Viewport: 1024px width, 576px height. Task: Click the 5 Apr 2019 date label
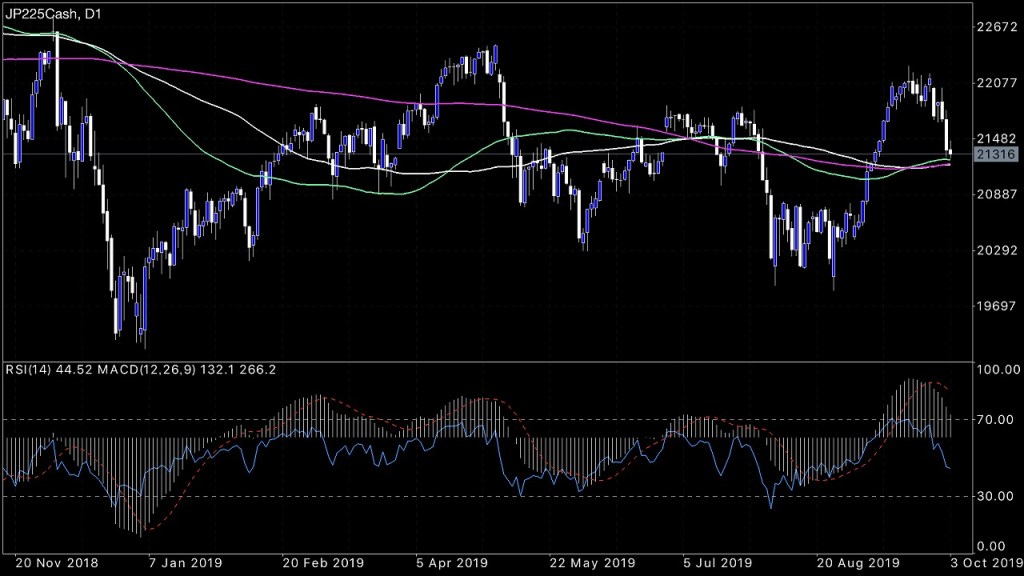(x=451, y=561)
